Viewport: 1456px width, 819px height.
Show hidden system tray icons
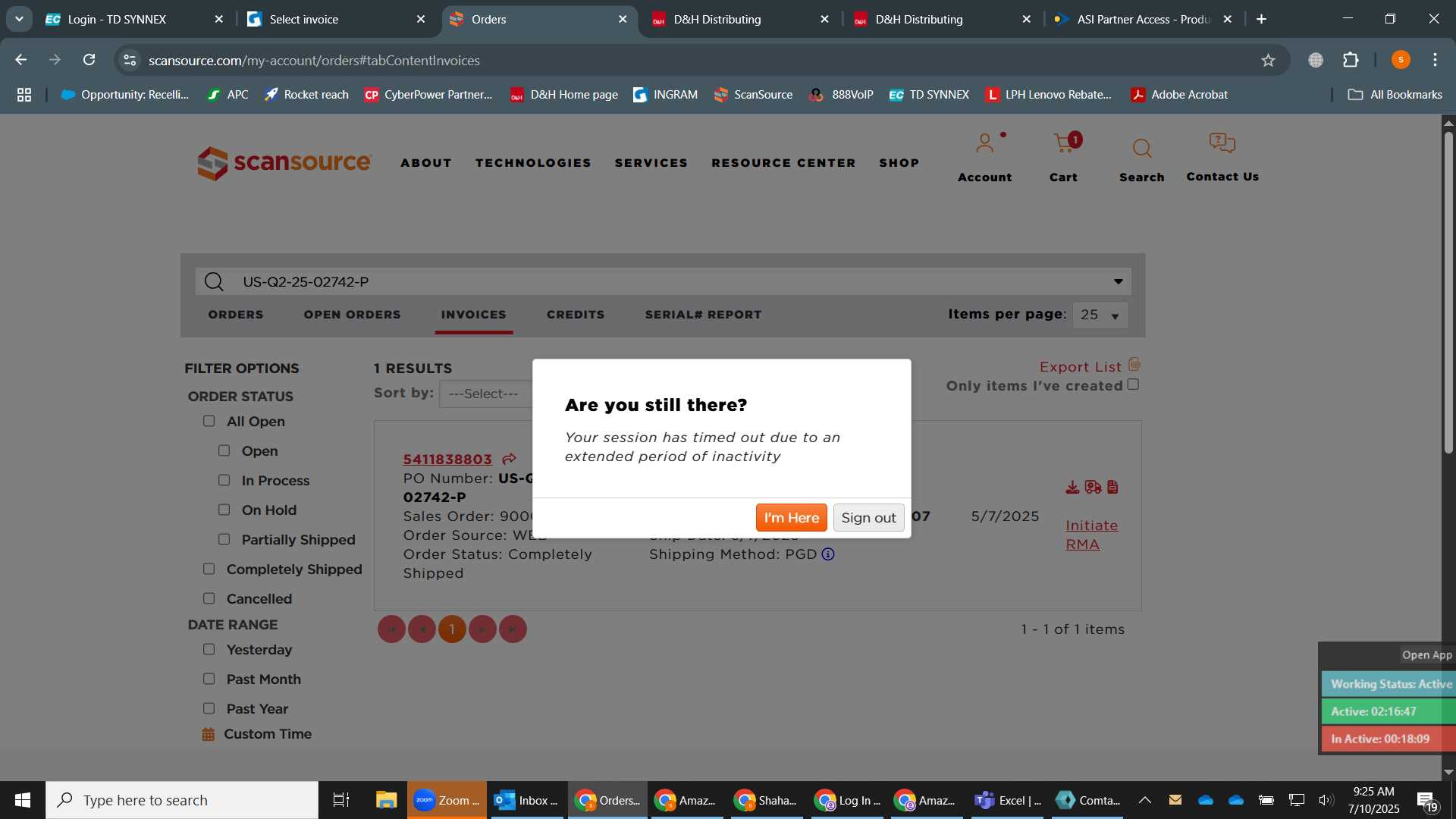[x=1145, y=800]
